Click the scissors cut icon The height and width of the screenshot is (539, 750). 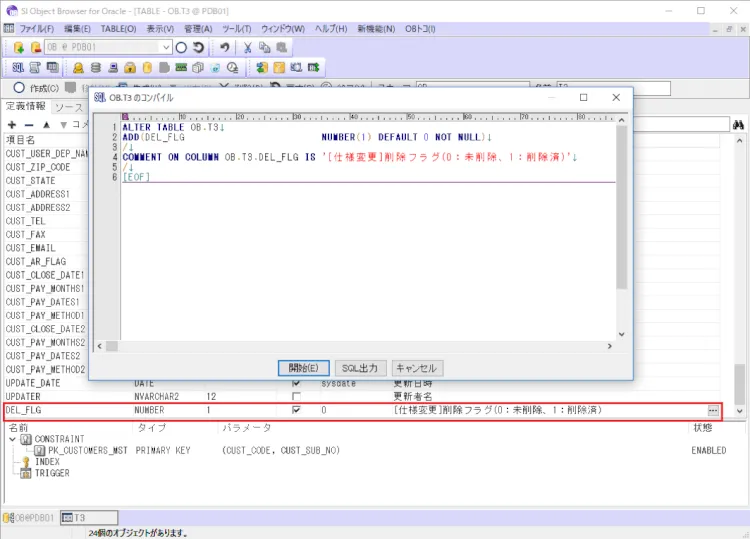point(247,47)
